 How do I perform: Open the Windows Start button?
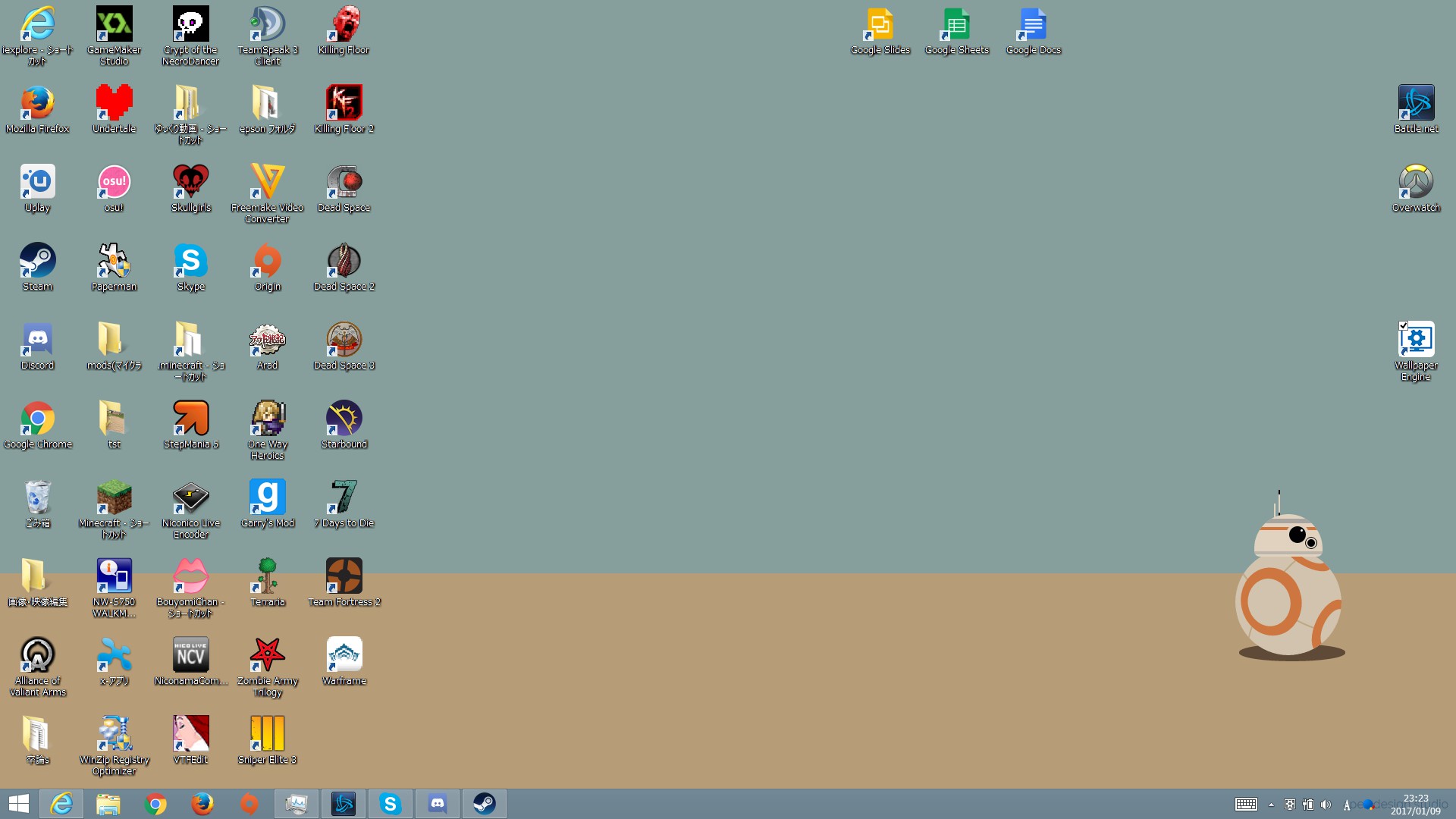click(18, 804)
